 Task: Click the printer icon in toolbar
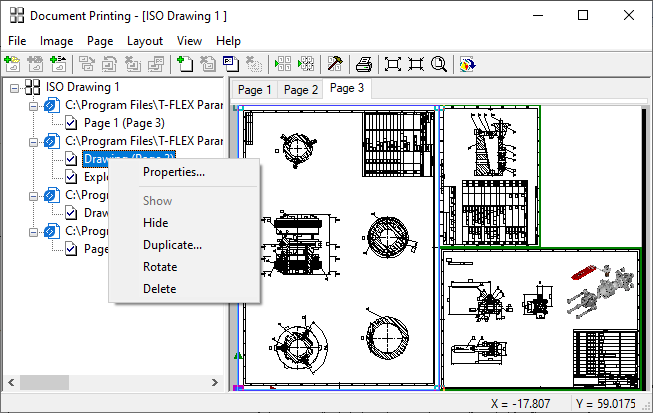[x=365, y=64]
